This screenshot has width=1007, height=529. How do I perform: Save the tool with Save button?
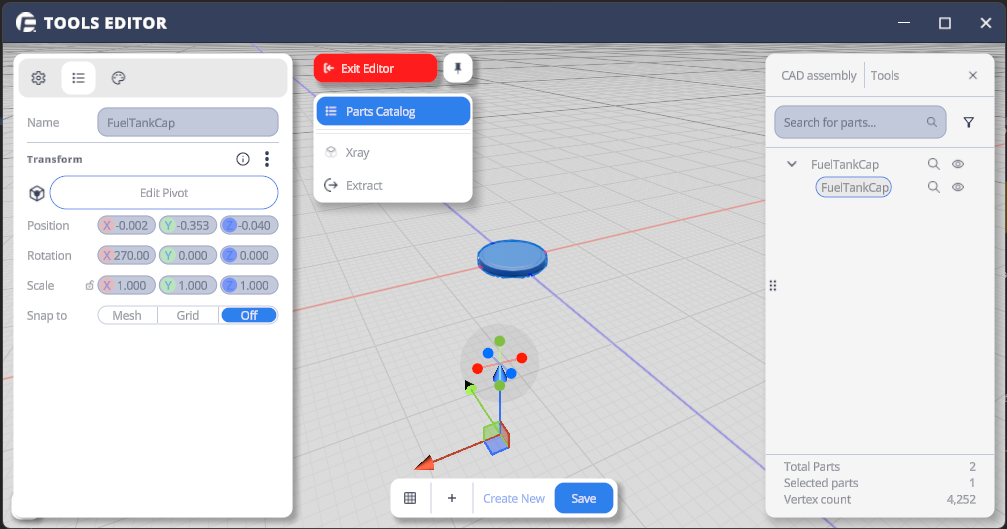(x=583, y=498)
